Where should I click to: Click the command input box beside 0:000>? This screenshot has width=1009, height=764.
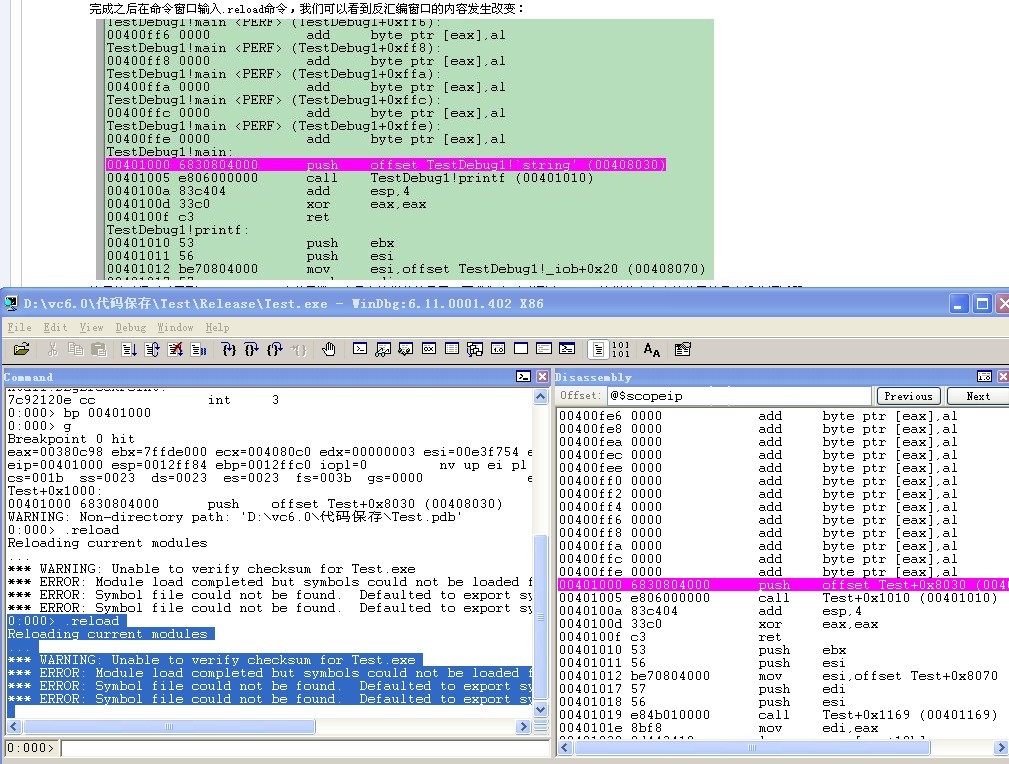(x=304, y=748)
